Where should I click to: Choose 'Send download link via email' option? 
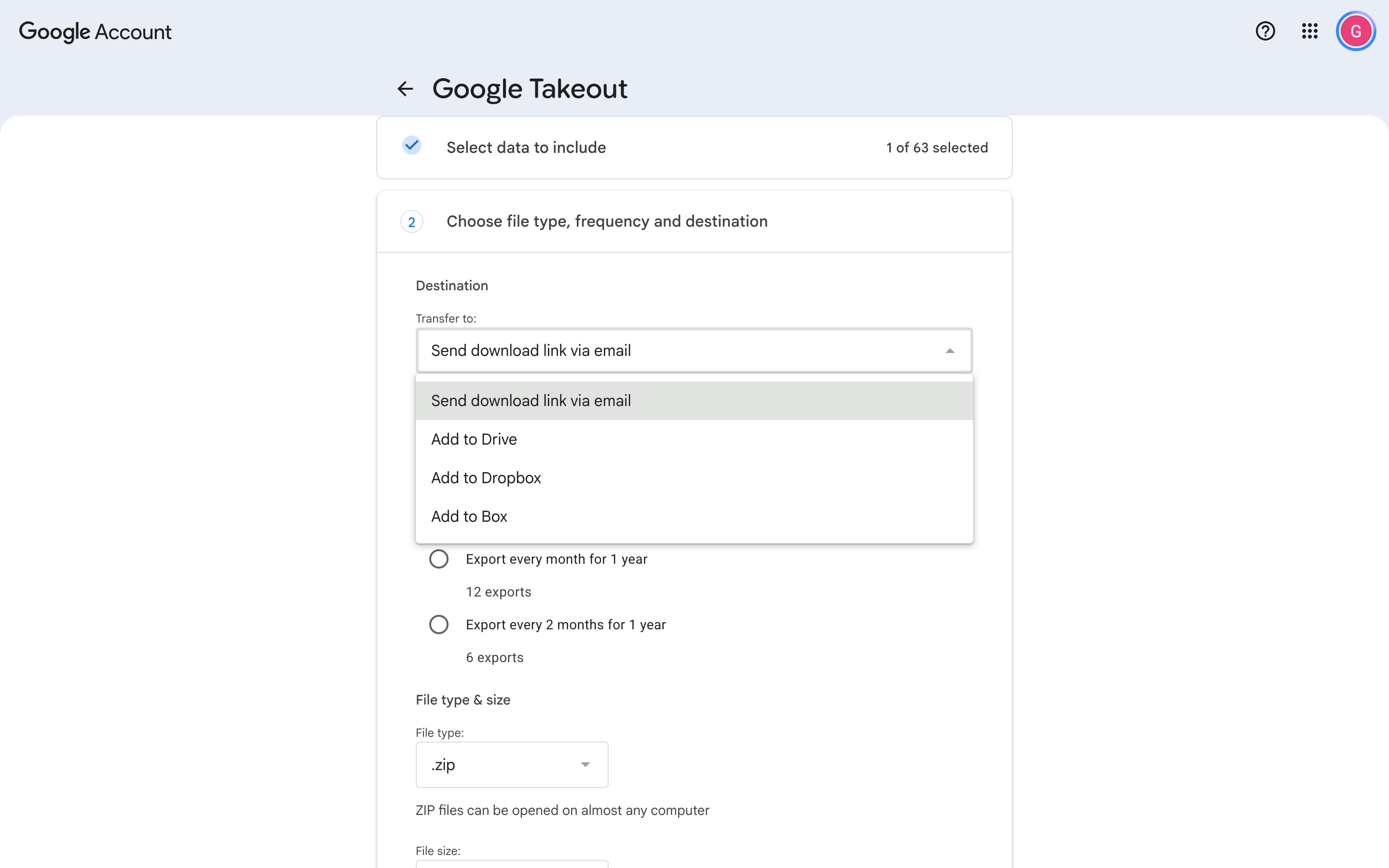tap(694, 401)
